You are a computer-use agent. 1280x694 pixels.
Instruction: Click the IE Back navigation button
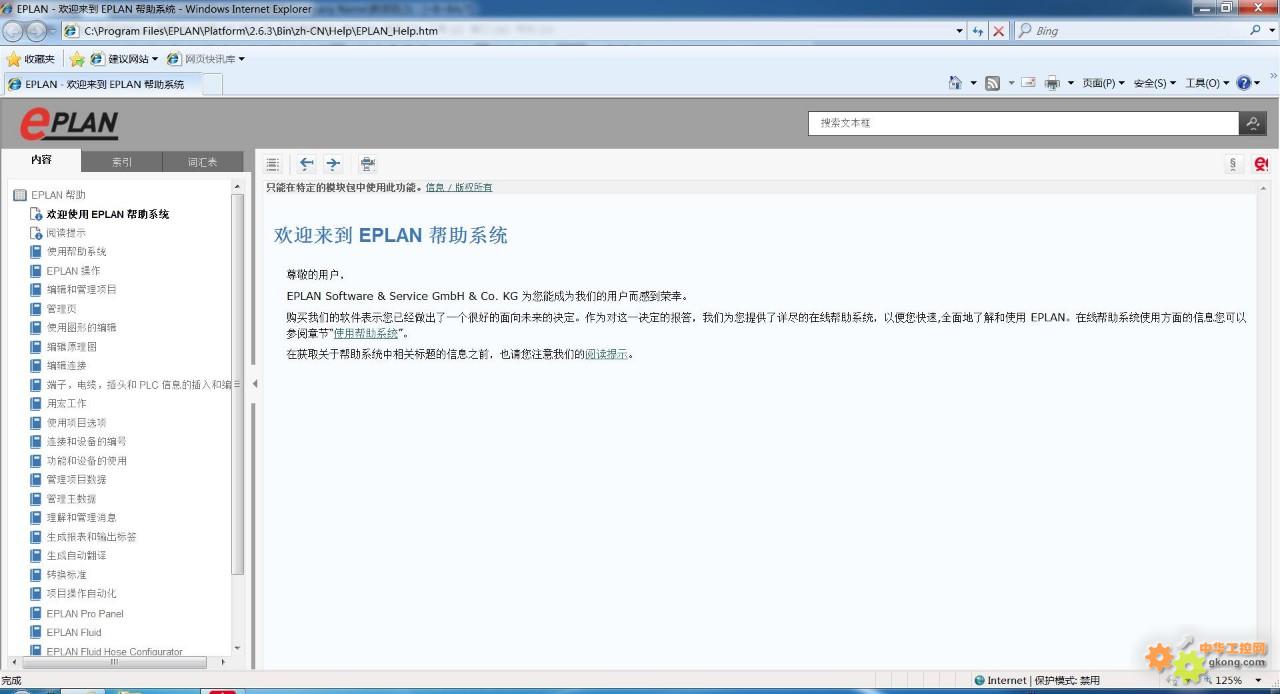tap(14, 31)
